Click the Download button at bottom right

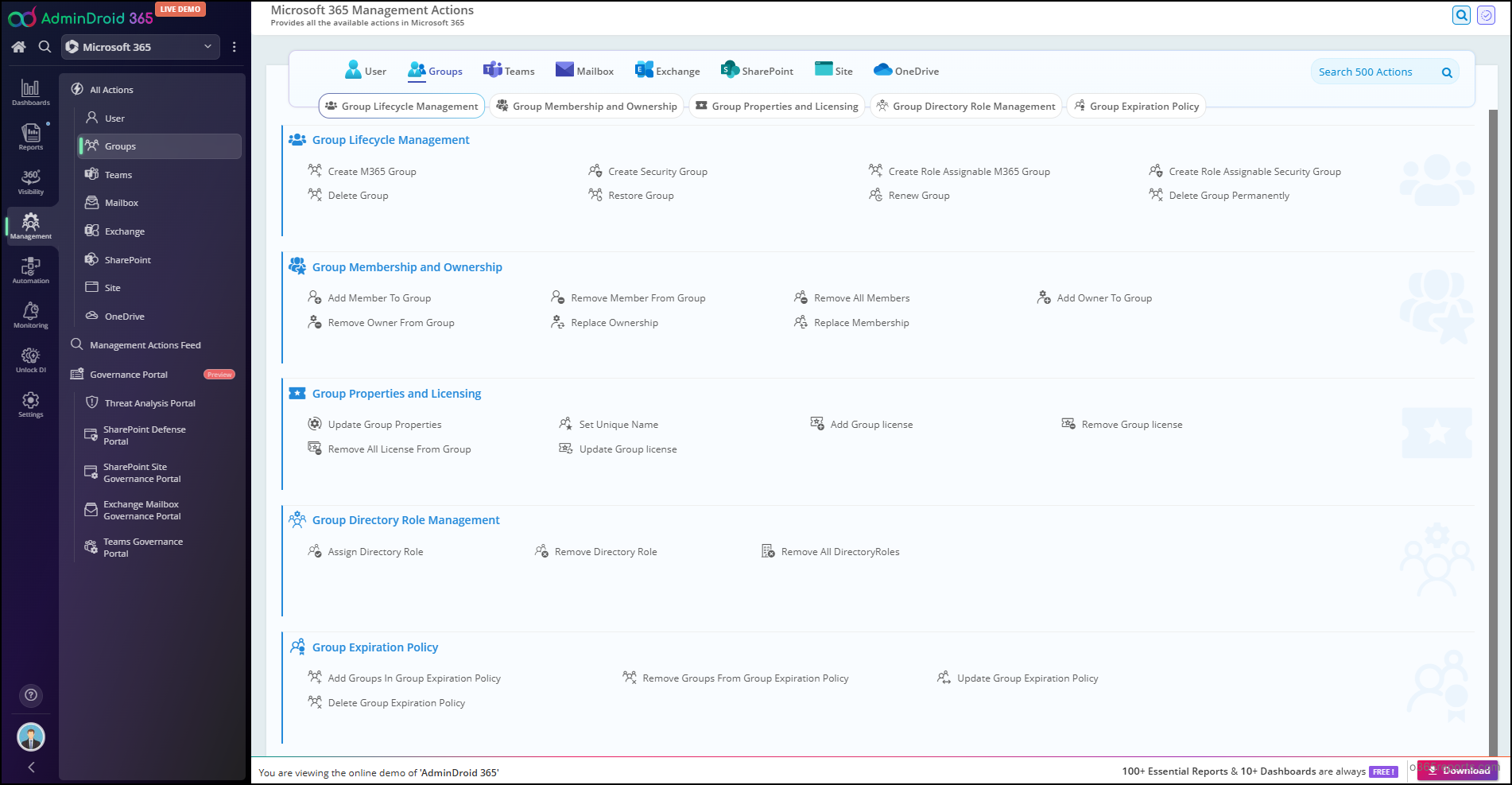[1457, 771]
